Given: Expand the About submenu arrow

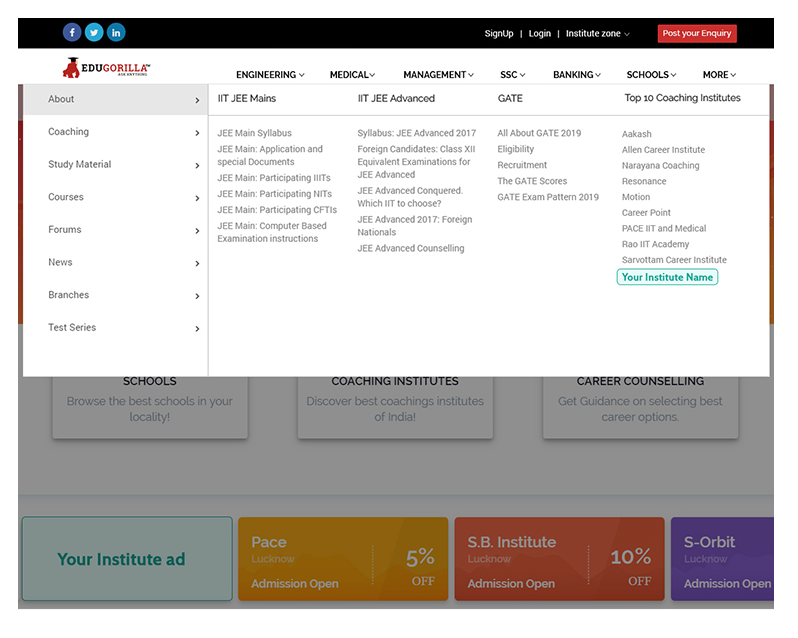Looking at the screenshot, I should (197, 101).
